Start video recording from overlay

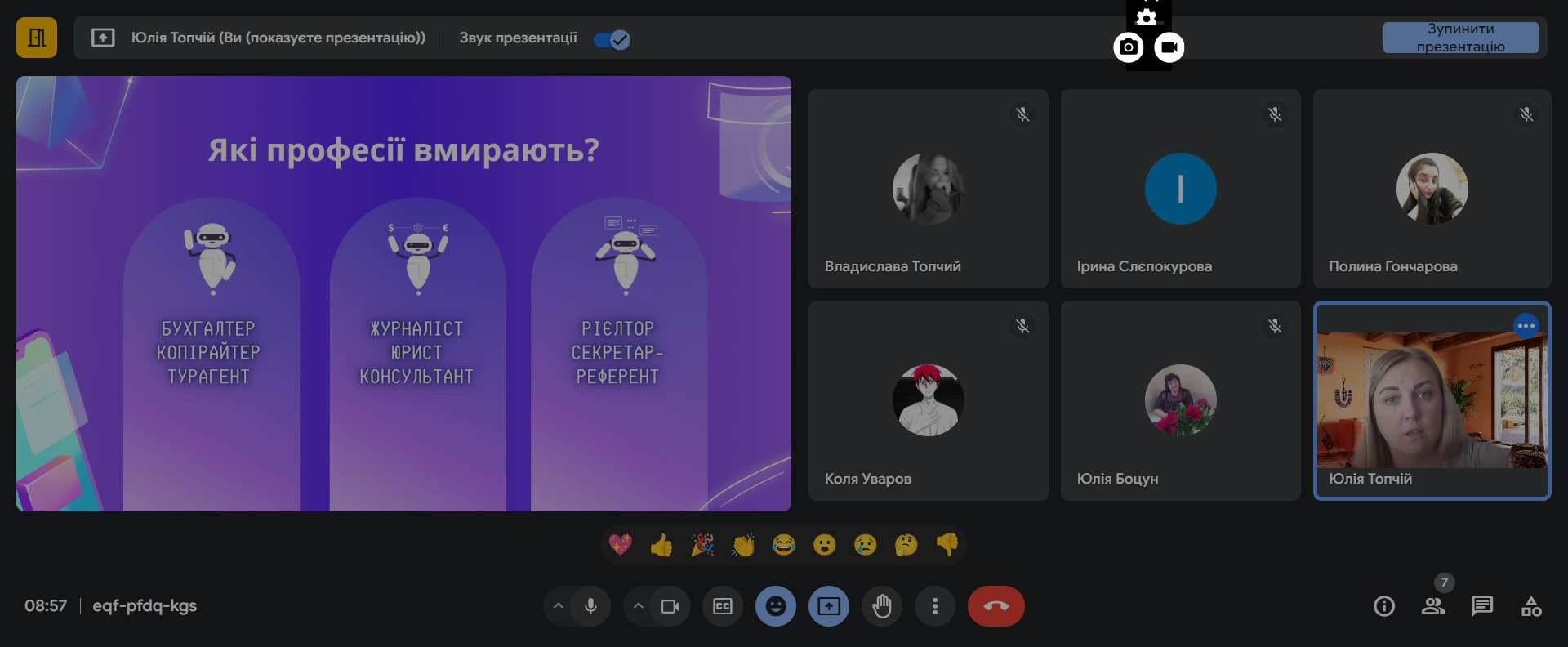[1169, 47]
